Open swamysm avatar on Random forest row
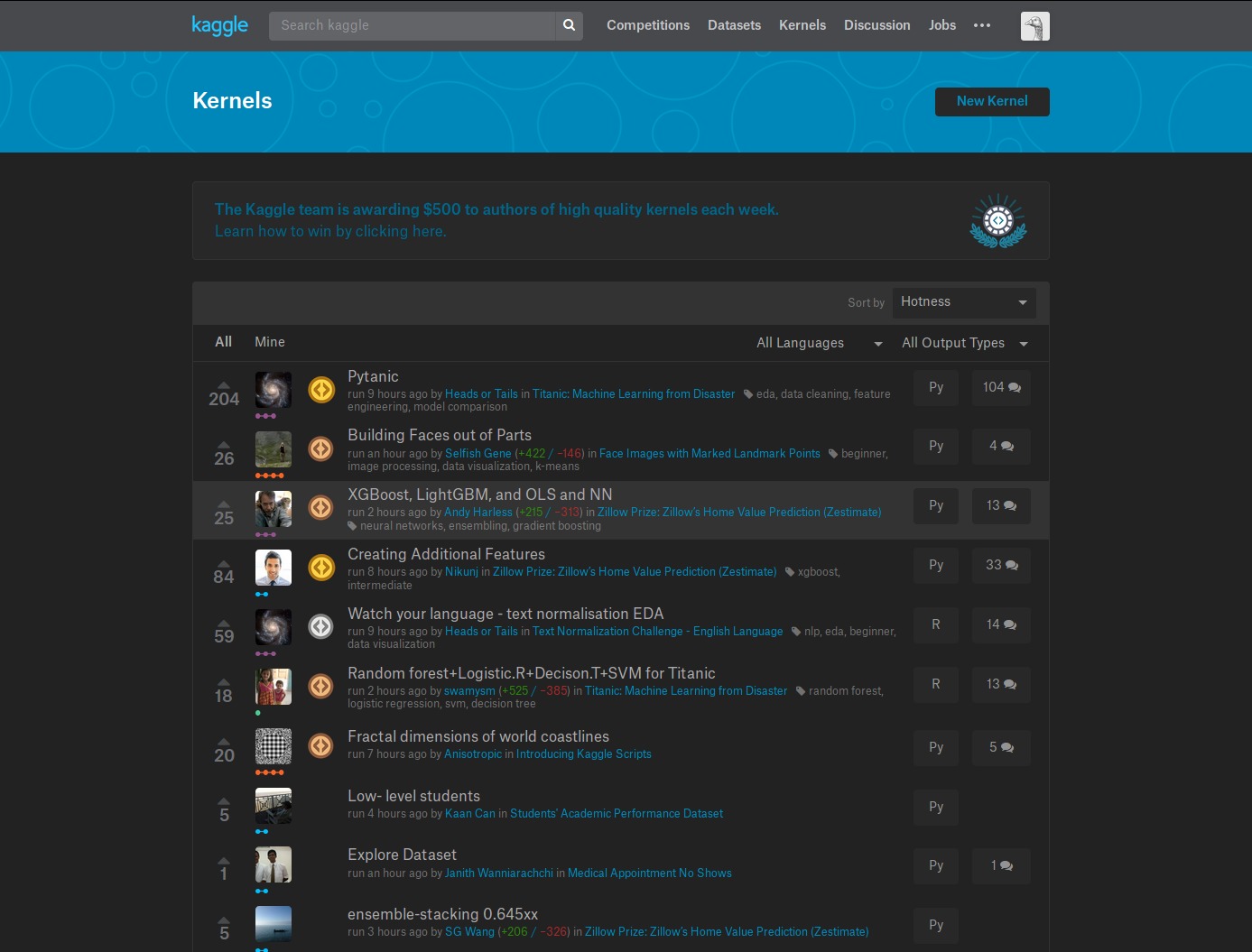 click(x=274, y=687)
